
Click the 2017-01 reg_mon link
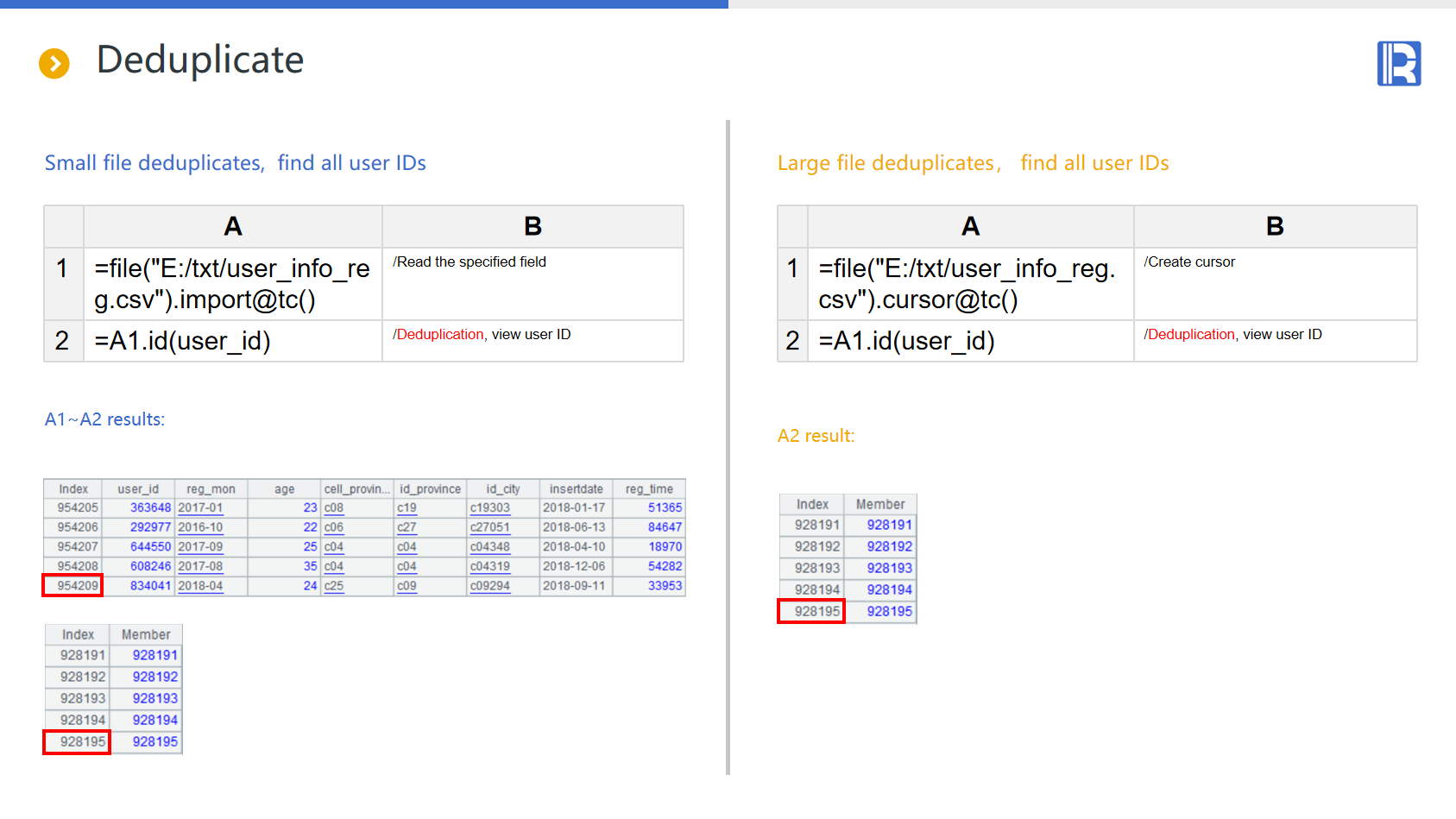point(200,508)
